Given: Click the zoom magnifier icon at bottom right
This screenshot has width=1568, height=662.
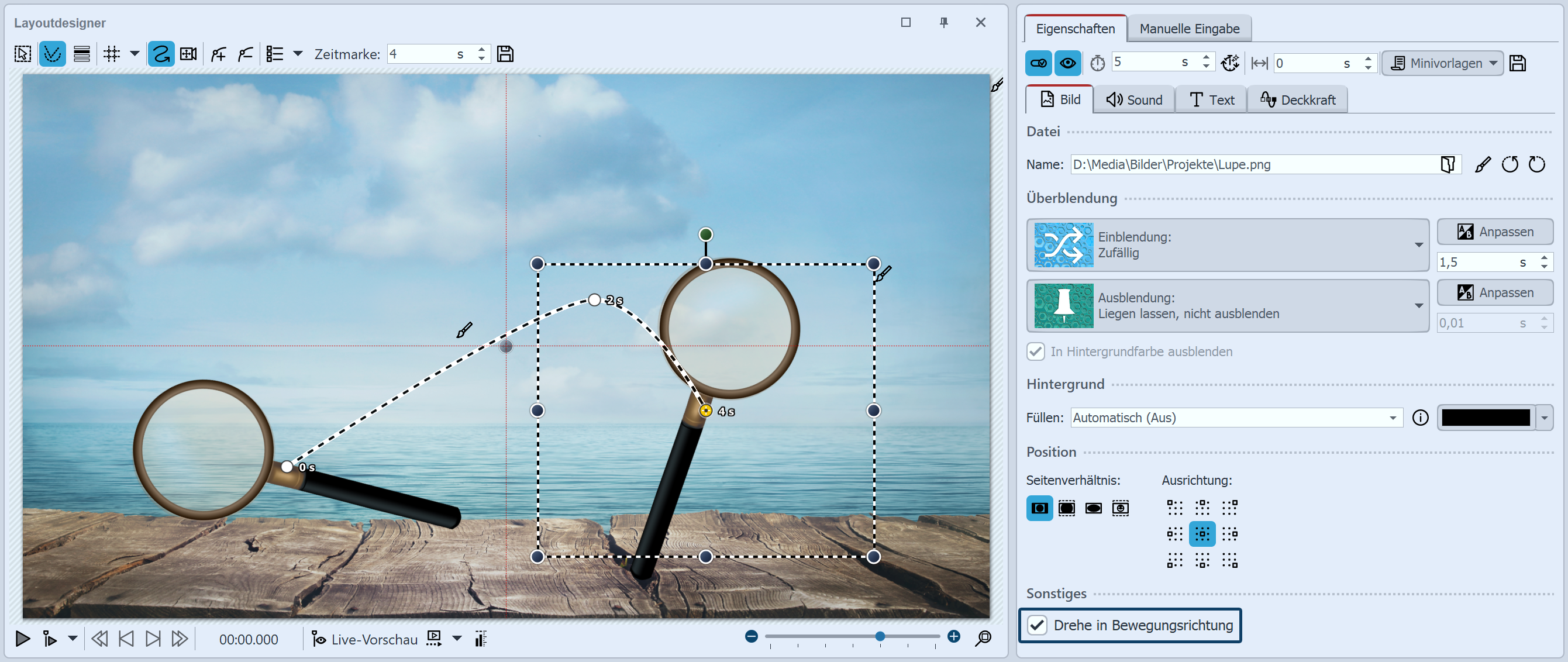Looking at the screenshot, I should click(x=983, y=637).
